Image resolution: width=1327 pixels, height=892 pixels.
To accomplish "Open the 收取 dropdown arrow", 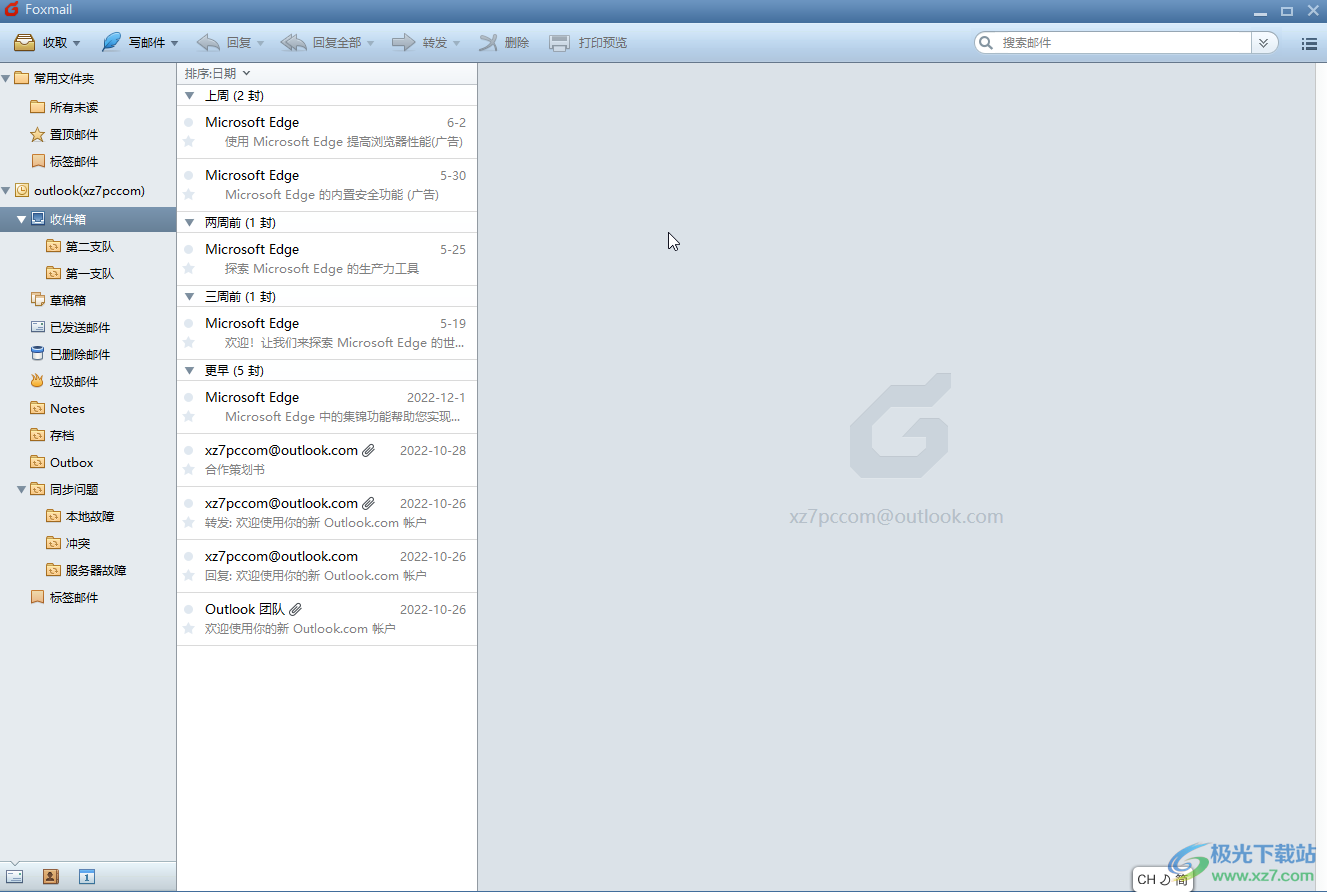I will tap(76, 44).
